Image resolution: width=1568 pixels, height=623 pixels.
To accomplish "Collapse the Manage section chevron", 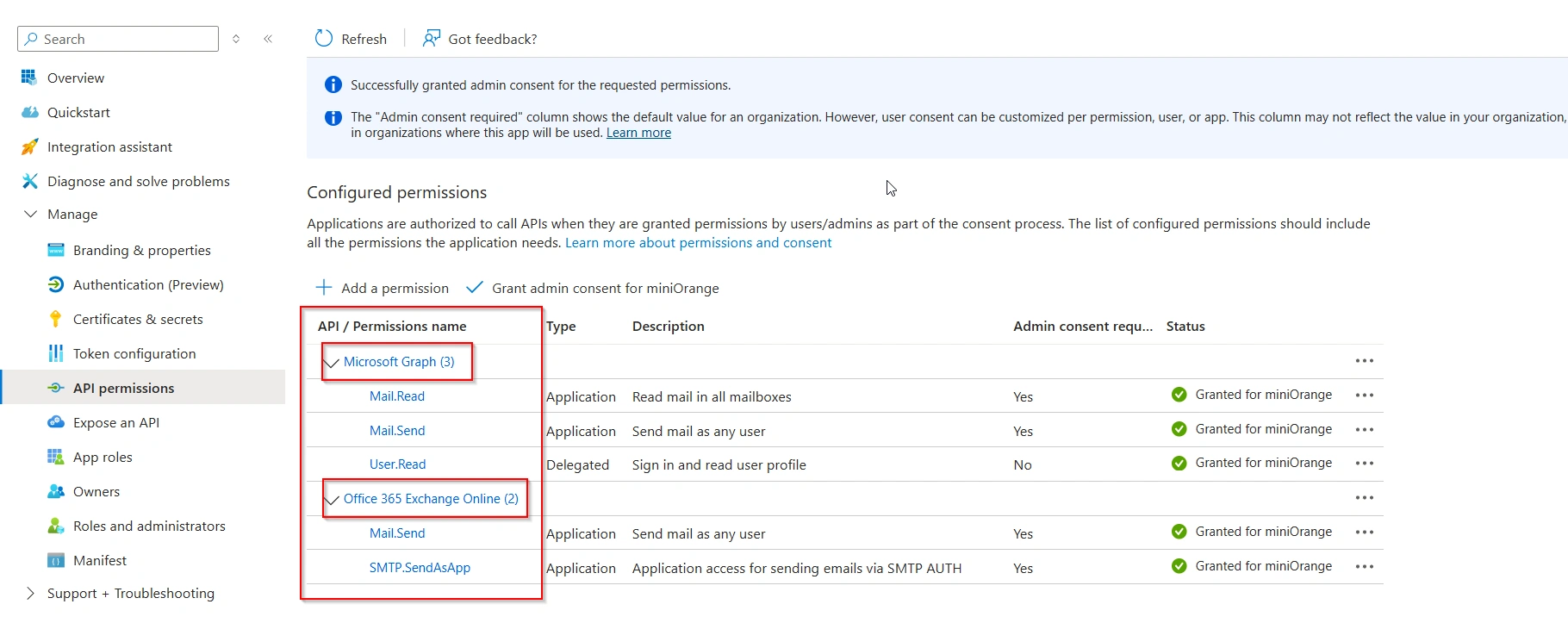I will tap(31, 214).
